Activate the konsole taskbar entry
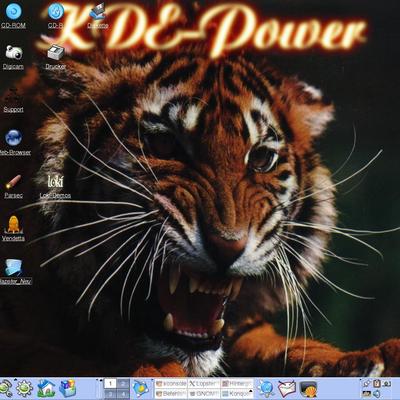 (171, 384)
